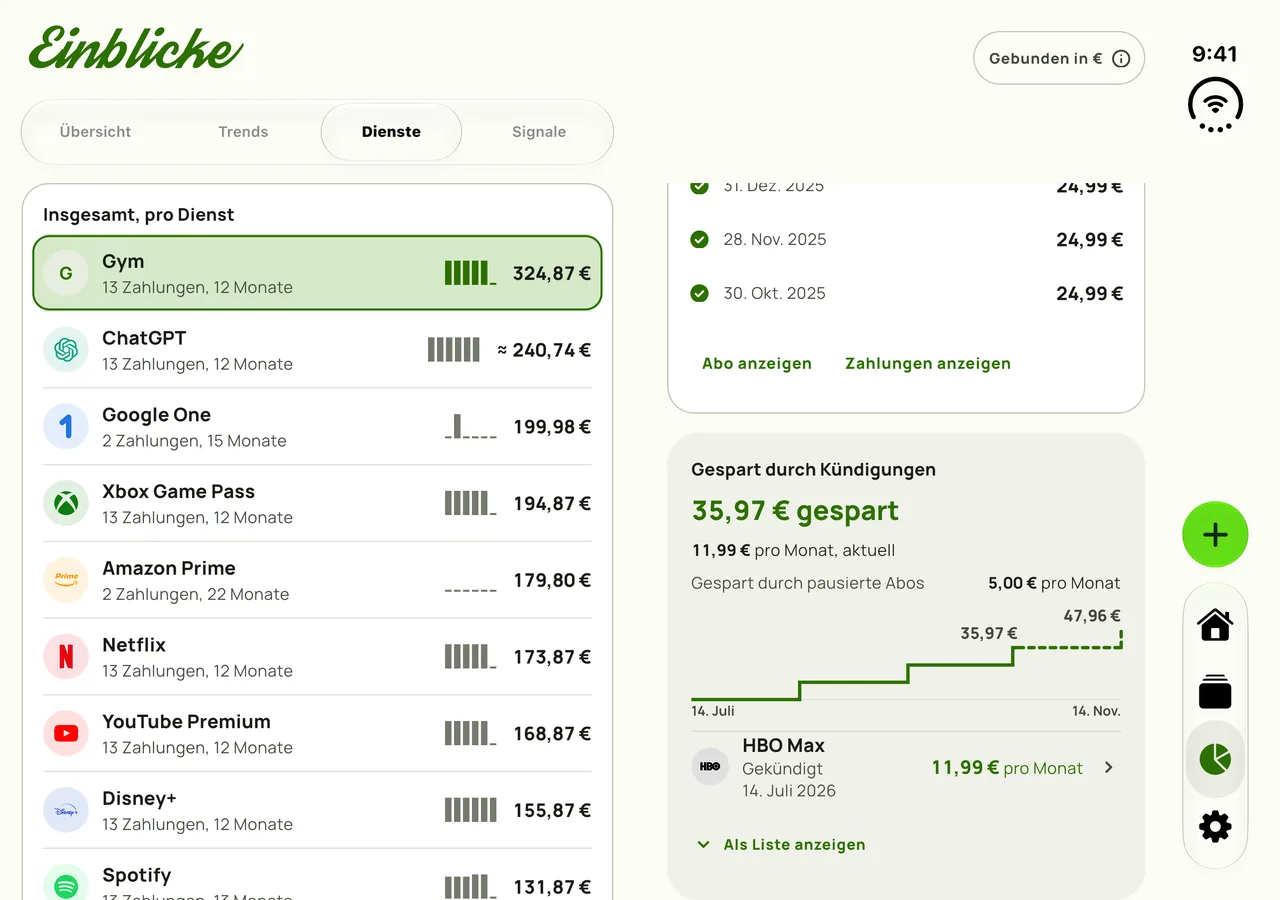1280x900 pixels.
Task: Select the Netflix row in services list
Action: (x=317, y=657)
